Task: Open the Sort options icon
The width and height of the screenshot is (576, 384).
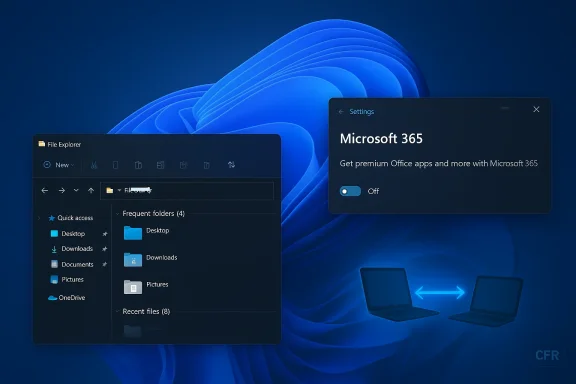Action: [231, 165]
